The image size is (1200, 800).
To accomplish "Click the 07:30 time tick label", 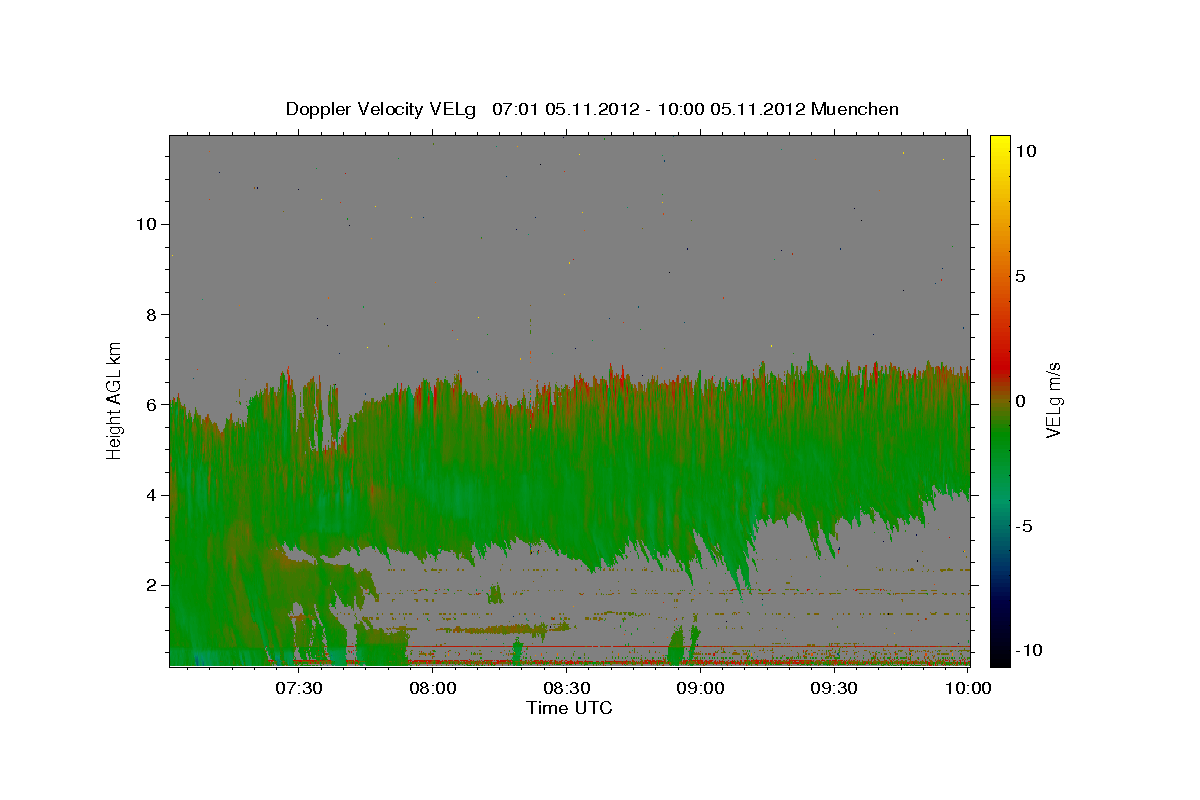I will coord(298,689).
